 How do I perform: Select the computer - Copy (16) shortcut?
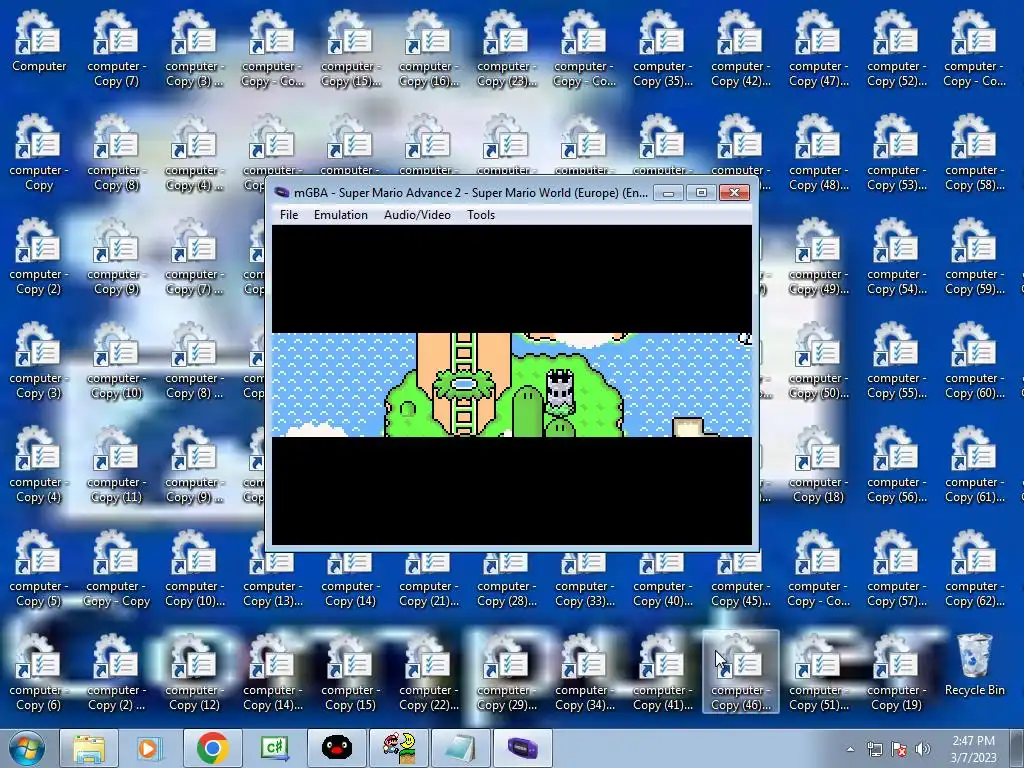click(428, 48)
